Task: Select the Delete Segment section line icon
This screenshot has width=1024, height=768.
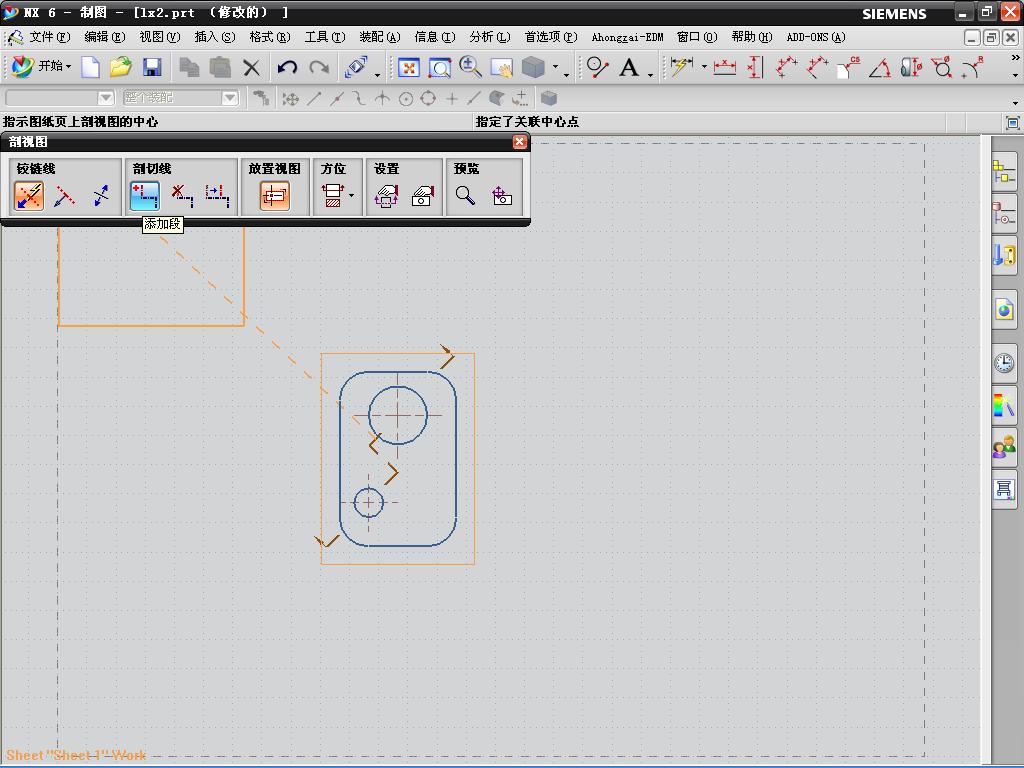Action: [x=181, y=196]
